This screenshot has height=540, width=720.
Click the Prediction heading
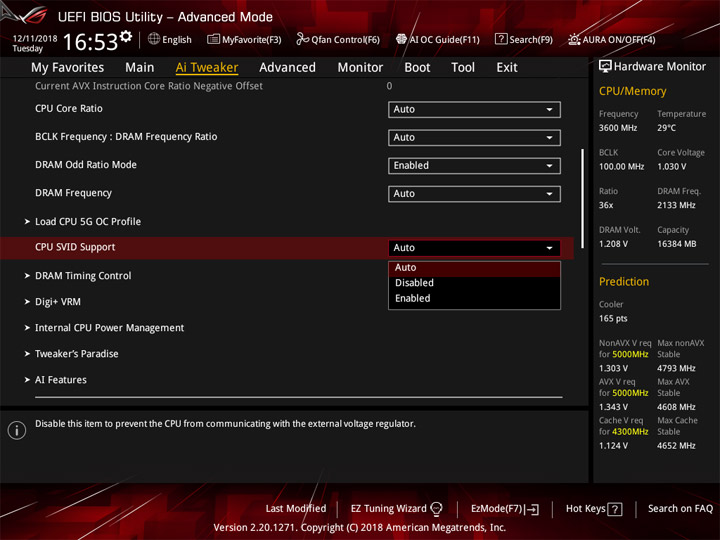pyautogui.click(x=624, y=282)
